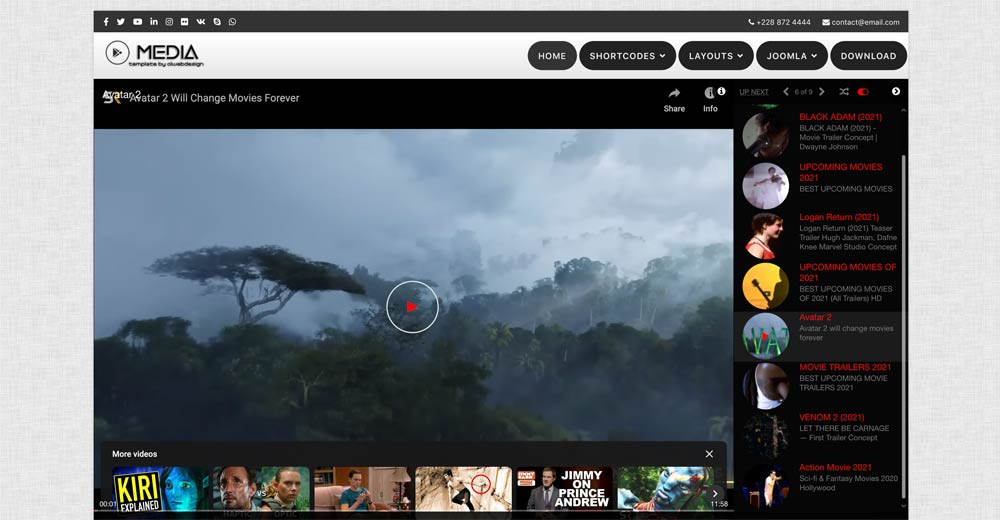Click 'Avatar 2 will change movies forever' description
Viewport: 1000px width, 520px height.
point(846,333)
